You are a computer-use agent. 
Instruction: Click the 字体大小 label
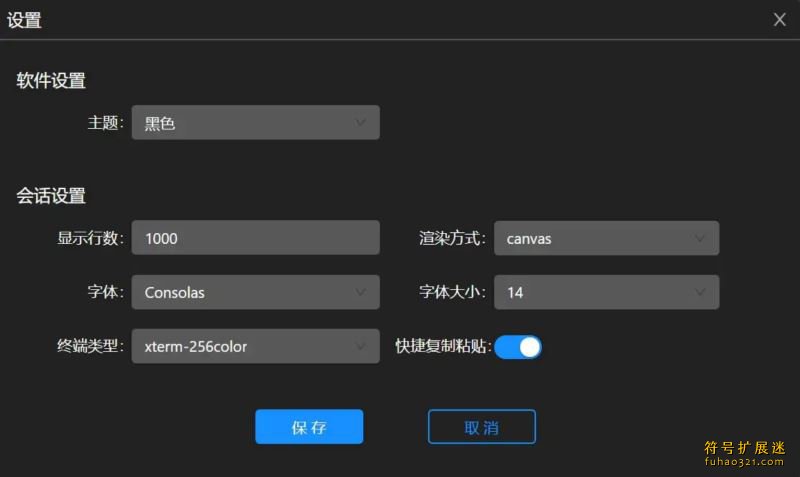[x=452, y=292]
